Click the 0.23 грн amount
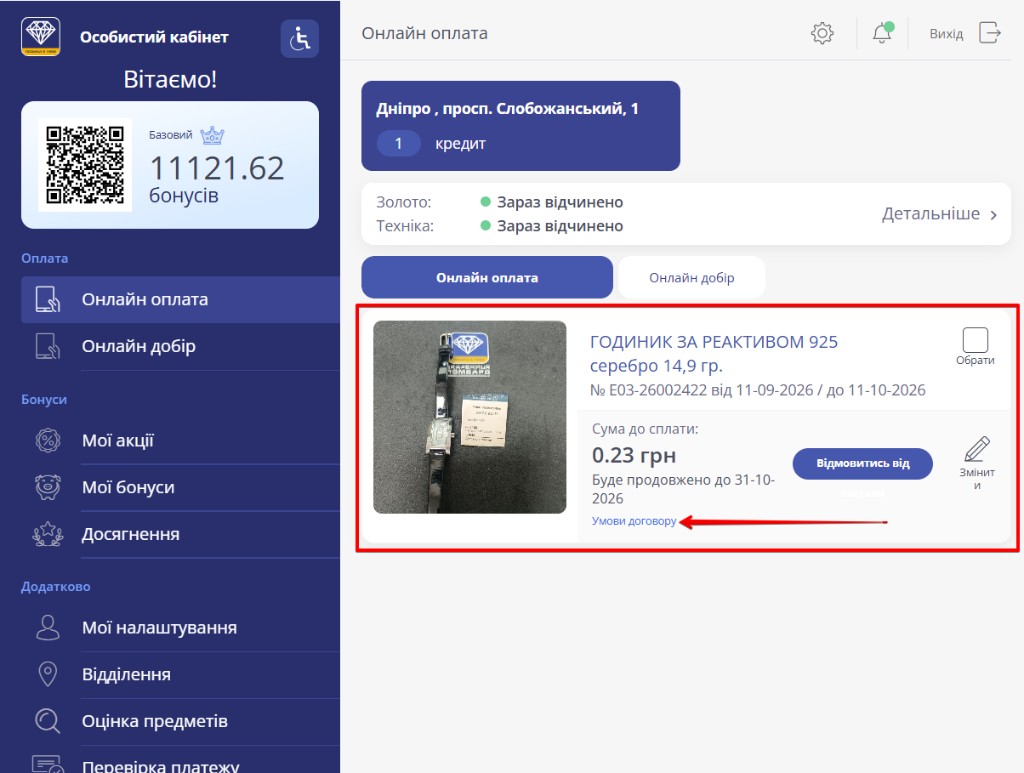Viewport: 1024px width, 773px height. (634, 455)
